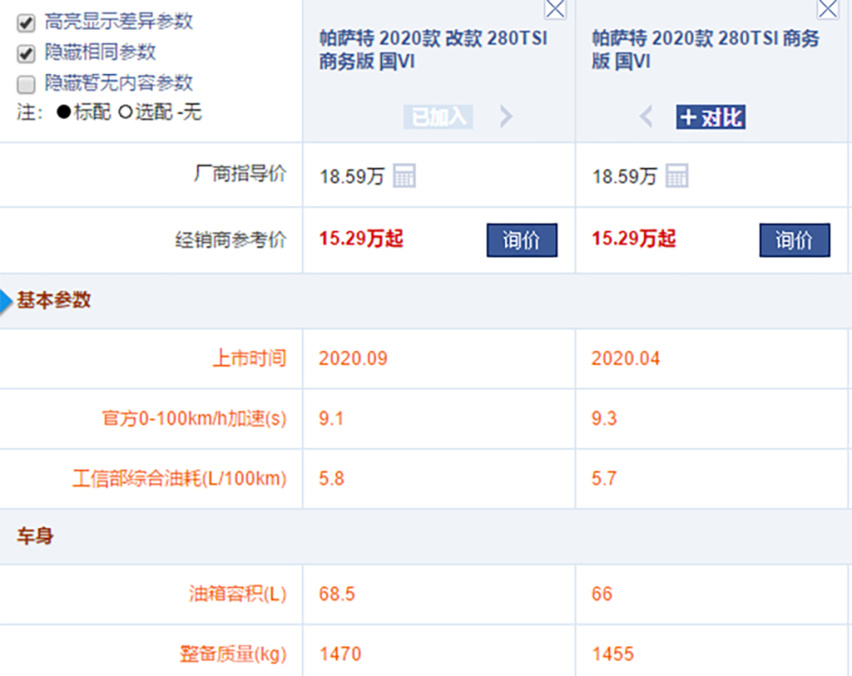The width and height of the screenshot is (852, 676).
Task: Click second model 18.59万 guide price
Action: (x=625, y=177)
